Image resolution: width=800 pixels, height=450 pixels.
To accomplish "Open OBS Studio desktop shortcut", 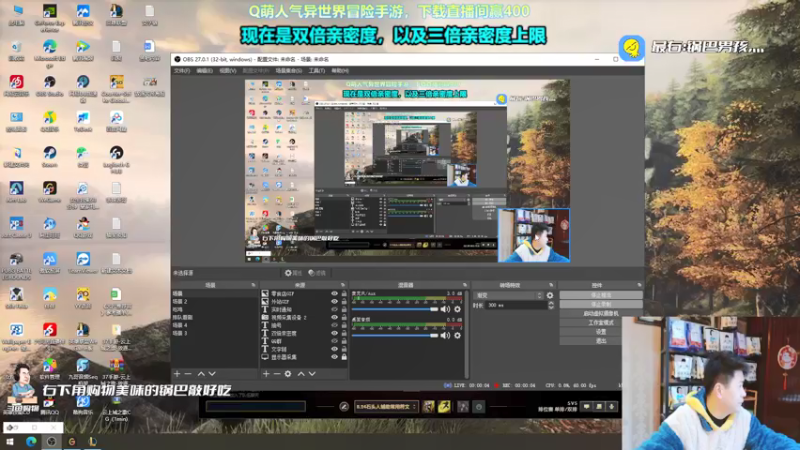I will (x=49, y=86).
